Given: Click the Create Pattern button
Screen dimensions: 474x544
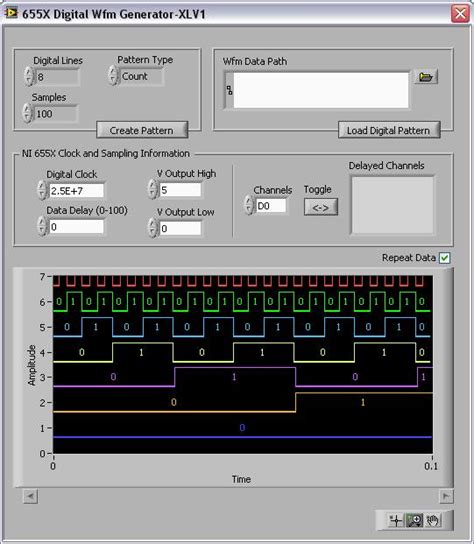Looking at the screenshot, I should point(142,130).
